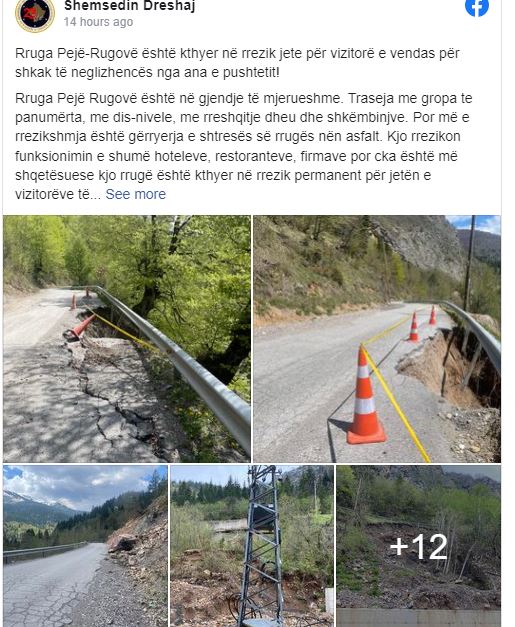Click the post headline paragraph text
The width and height of the screenshot is (515, 627).
coord(237,63)
